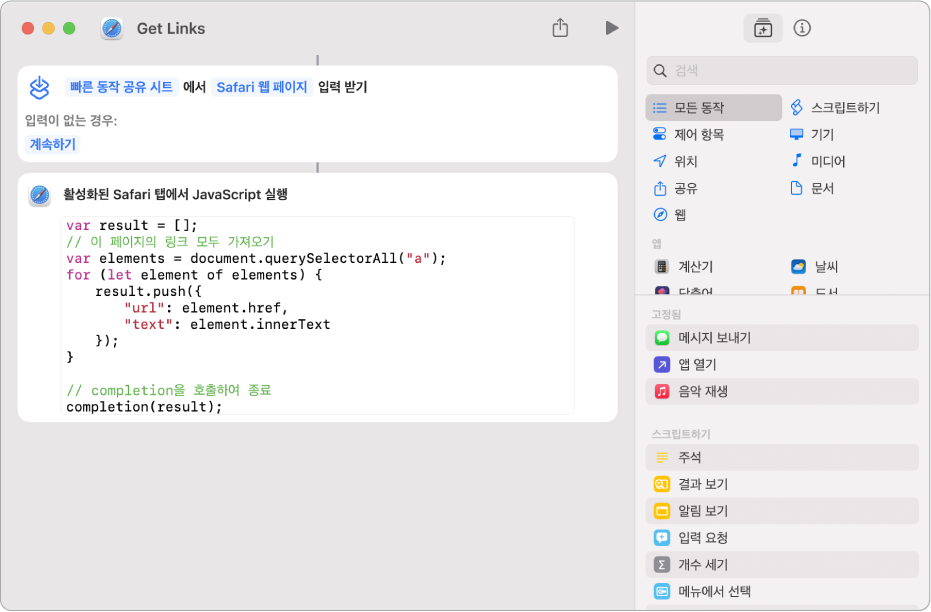931x612 pixels.
Task: Run the shortcut with the play button
Action: pos(612,28)
